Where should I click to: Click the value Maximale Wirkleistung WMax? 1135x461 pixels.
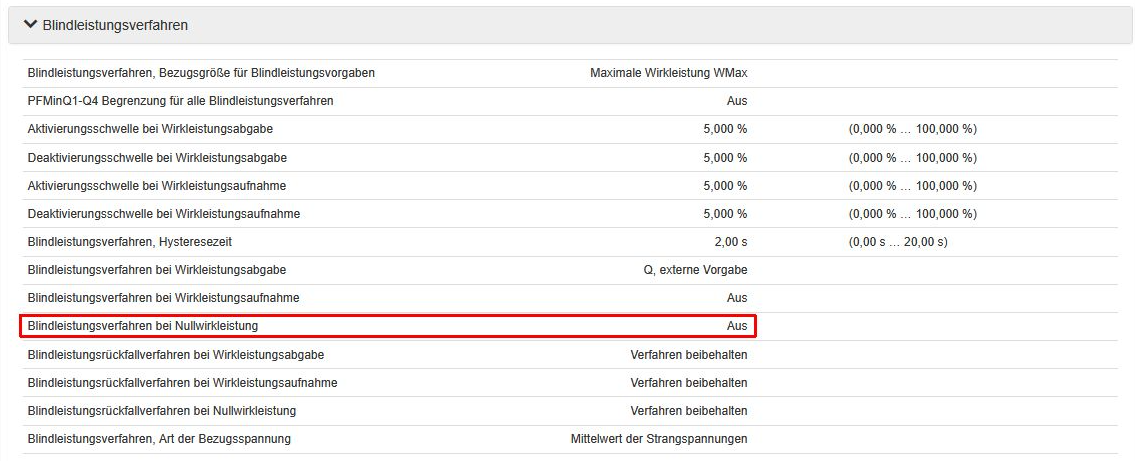[668, 73]
